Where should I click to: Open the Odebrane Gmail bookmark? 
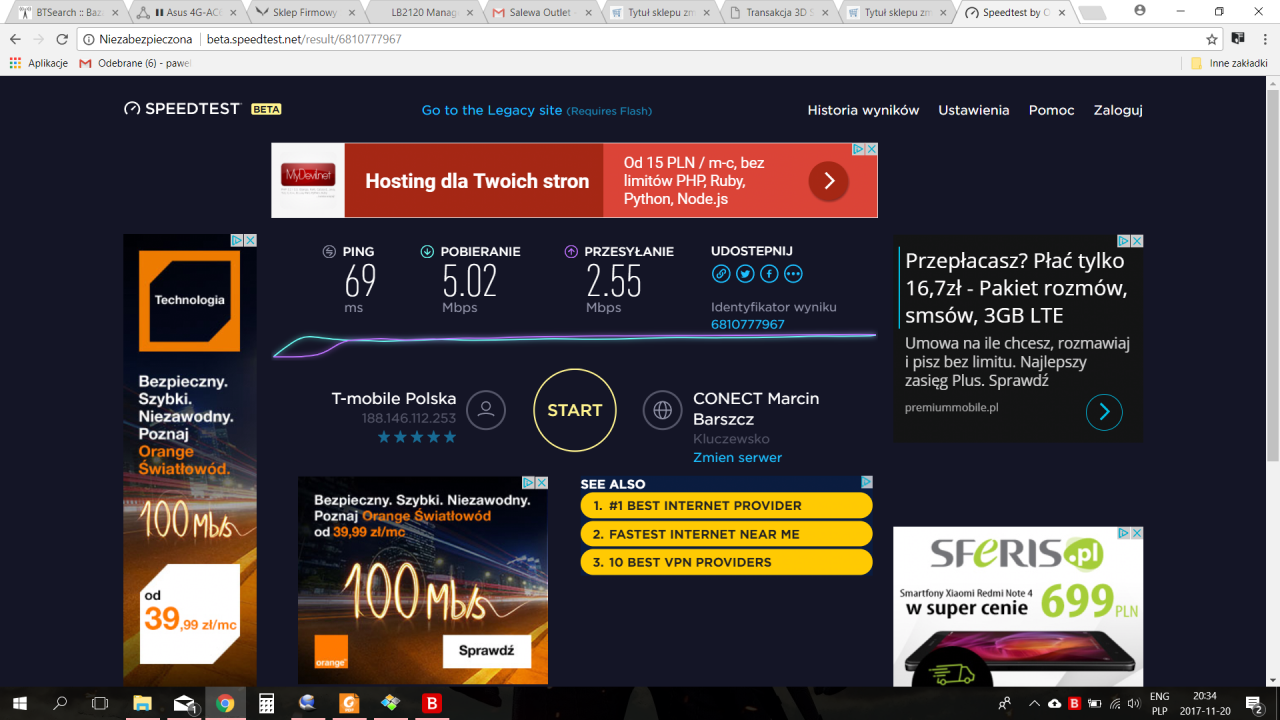135,63
